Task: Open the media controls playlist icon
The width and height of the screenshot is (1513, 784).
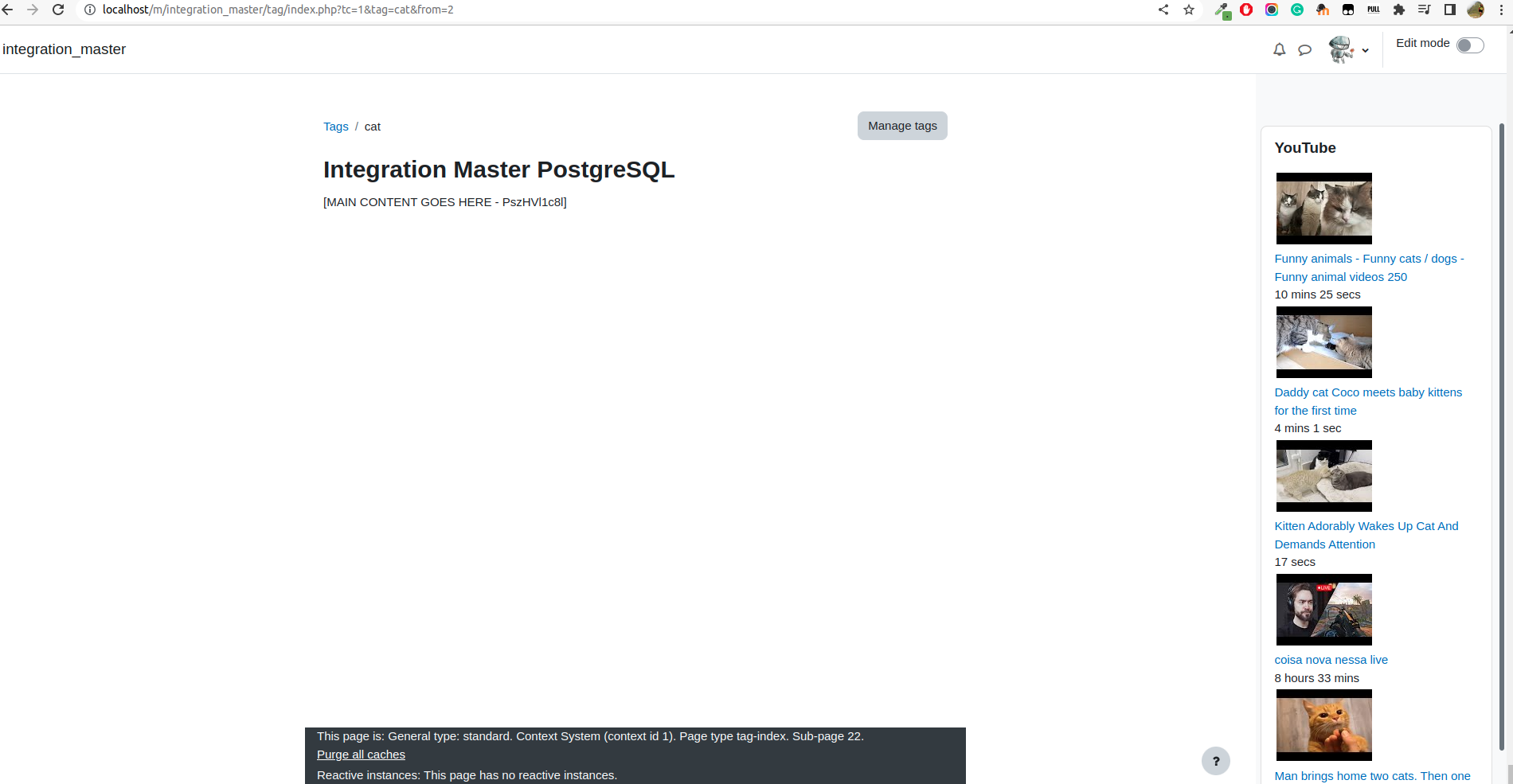Action: pyautogui.click(x=1425, y=10)
